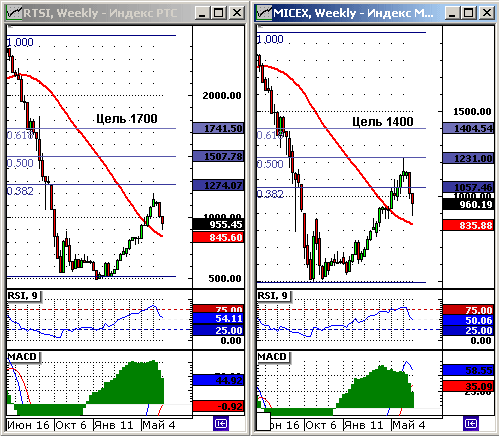Click the RSI 75.00 level tag in RTSI window
Screen dimensions: 499x436
click(x=218, y=309)
